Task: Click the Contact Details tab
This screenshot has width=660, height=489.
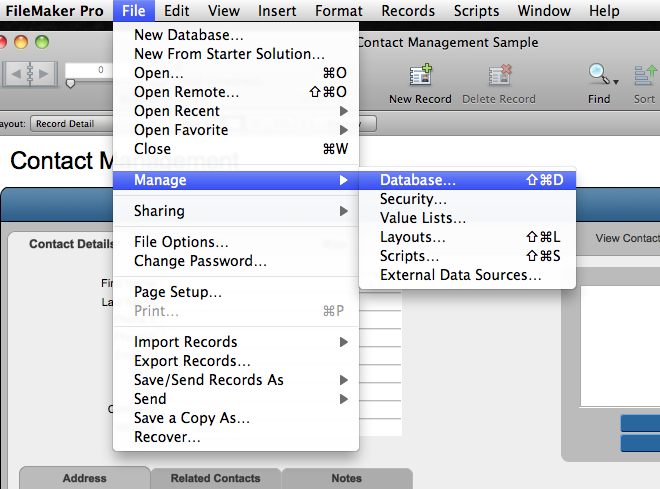Action: point(71,244)
